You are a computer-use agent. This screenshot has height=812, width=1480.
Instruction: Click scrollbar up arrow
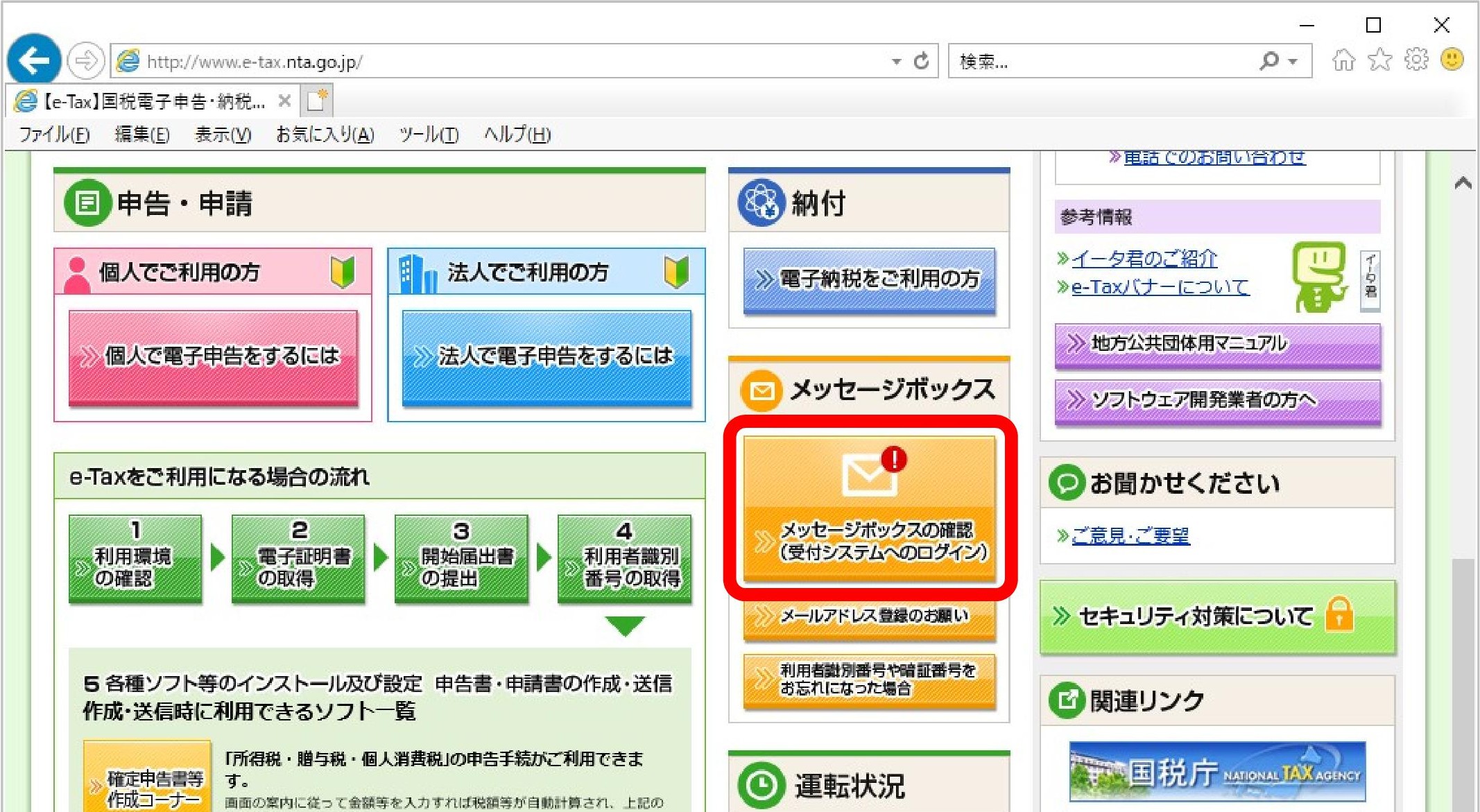(x=1463, y=183)
